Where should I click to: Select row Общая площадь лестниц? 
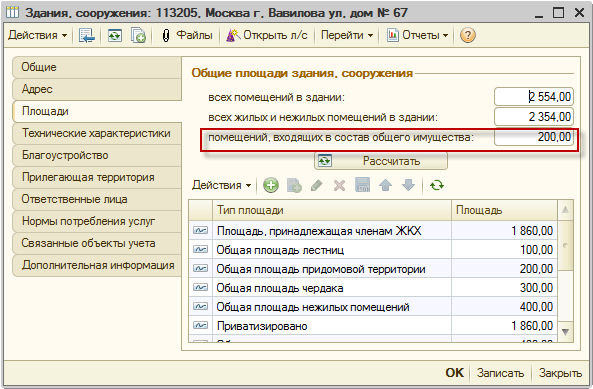373,250
